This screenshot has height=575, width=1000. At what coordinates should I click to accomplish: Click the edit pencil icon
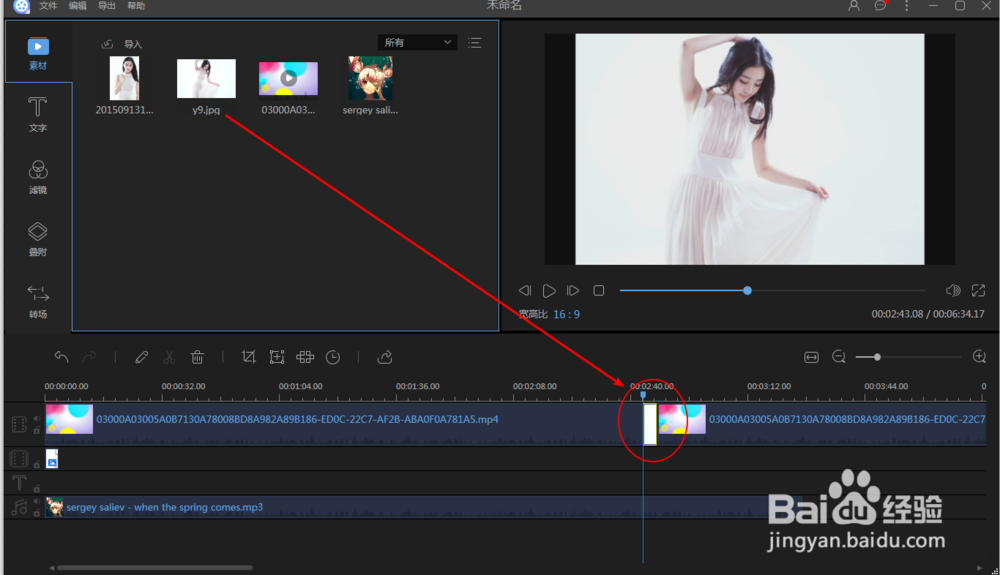pyautogui.click(x=142, y=357)
